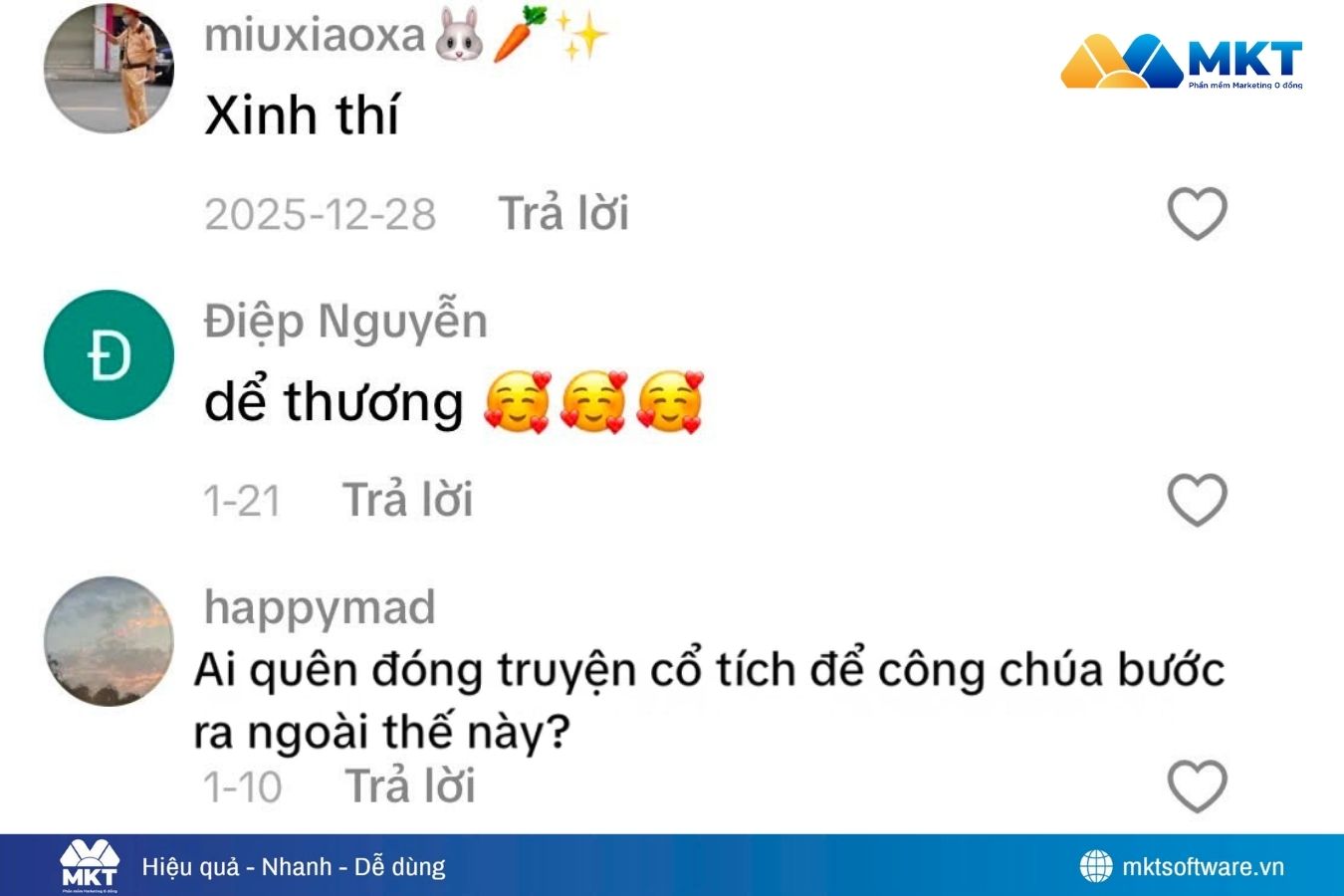Screen dimensions: 1344x896
Task: Open happymad's sunset avatar
Action: point(109,641)
